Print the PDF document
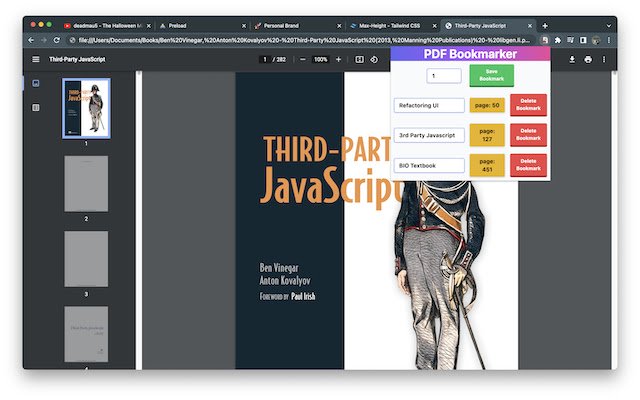This screenshot has width=640, height=400. pyautogui.click(x=588, y=60)
